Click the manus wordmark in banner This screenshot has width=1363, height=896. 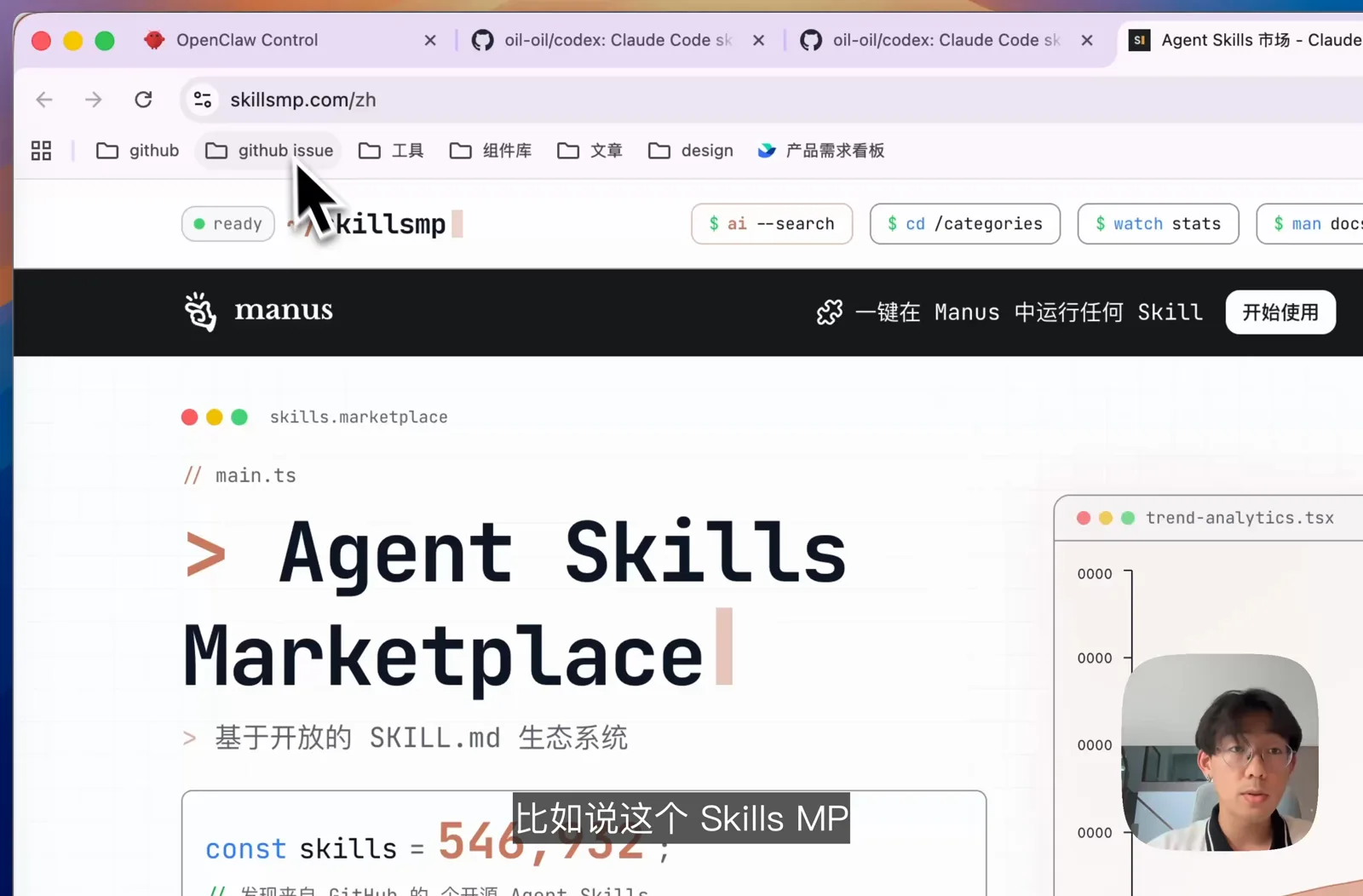click(284, 310)
